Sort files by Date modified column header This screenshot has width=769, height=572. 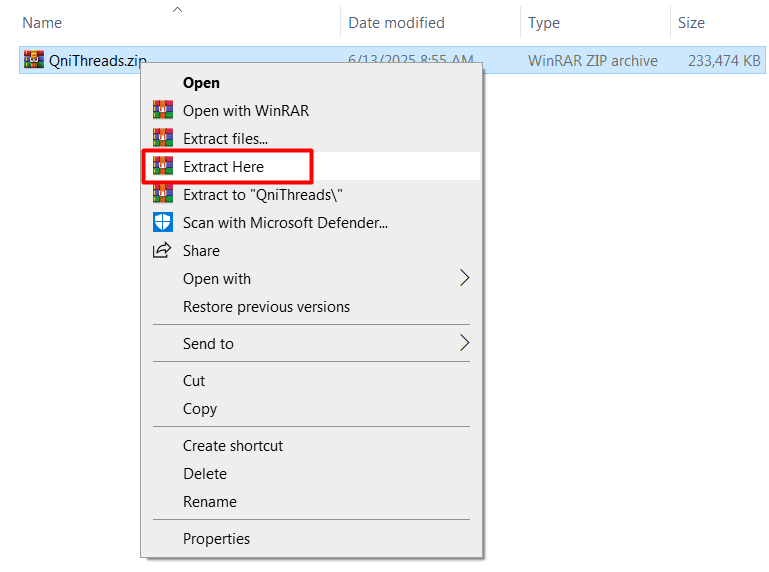tap(396, 22)
